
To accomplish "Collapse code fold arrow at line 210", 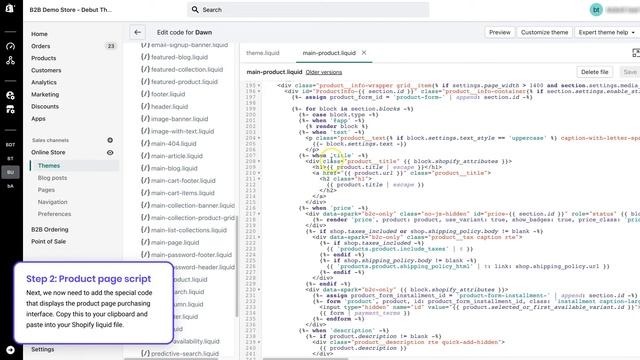I will pyautogui.click(x=259, y=173).
